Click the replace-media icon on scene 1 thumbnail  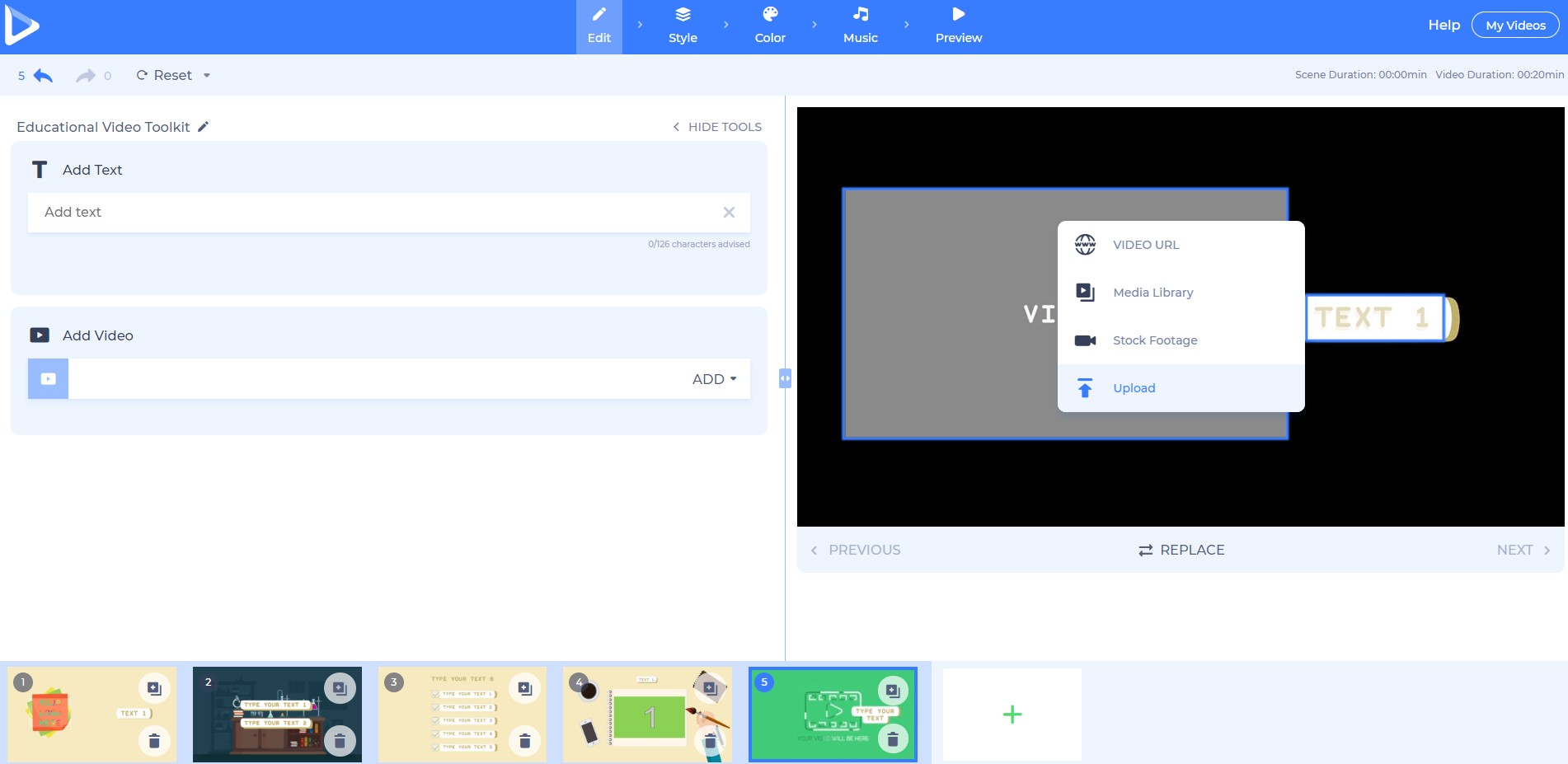click(x=153, y=687)
